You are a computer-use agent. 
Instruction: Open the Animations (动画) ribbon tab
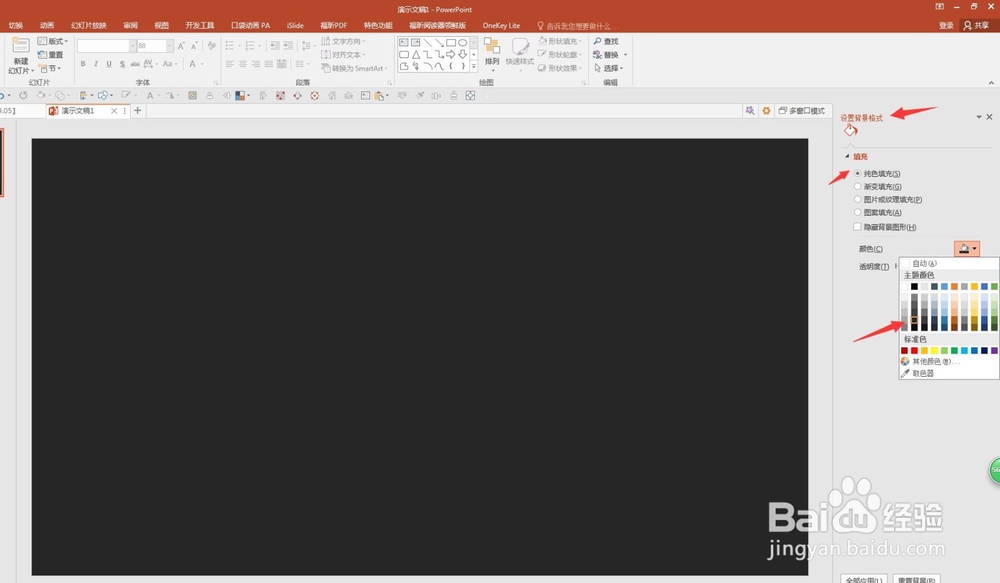[47, 26]
